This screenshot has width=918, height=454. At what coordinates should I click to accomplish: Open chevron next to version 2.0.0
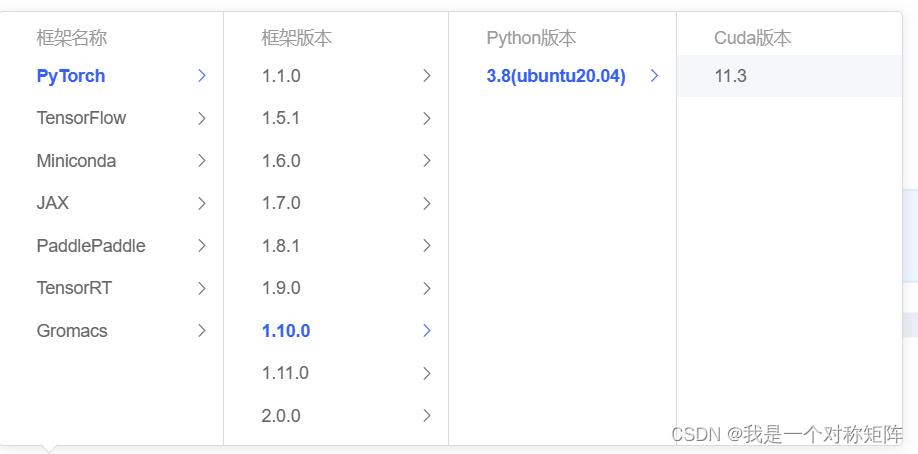(x=427, y=415)
